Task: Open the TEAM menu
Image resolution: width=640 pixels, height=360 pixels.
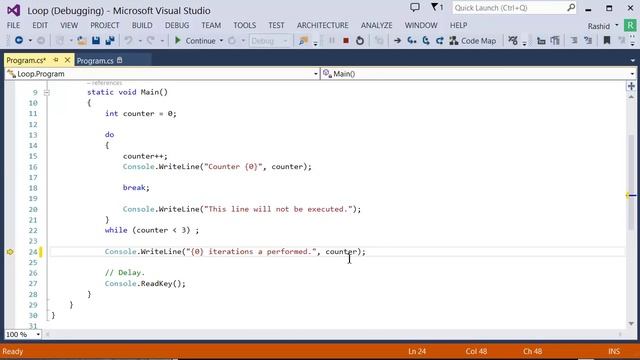Action: point(211,25)
